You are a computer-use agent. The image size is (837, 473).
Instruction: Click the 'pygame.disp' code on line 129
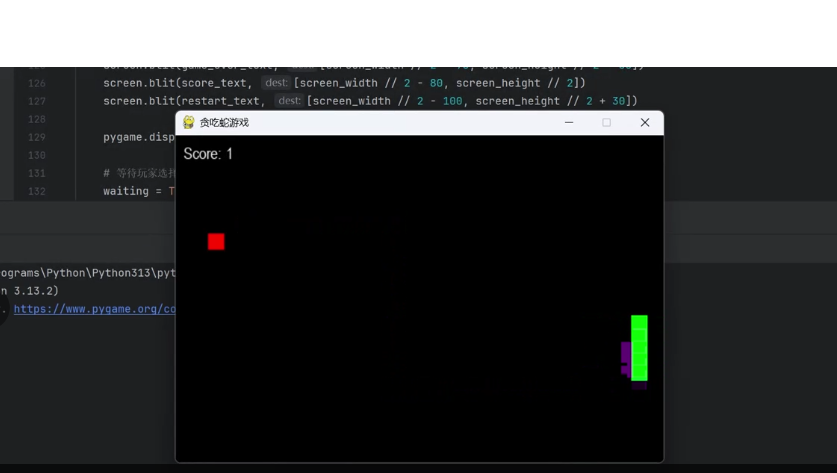(x=139, y=137)
